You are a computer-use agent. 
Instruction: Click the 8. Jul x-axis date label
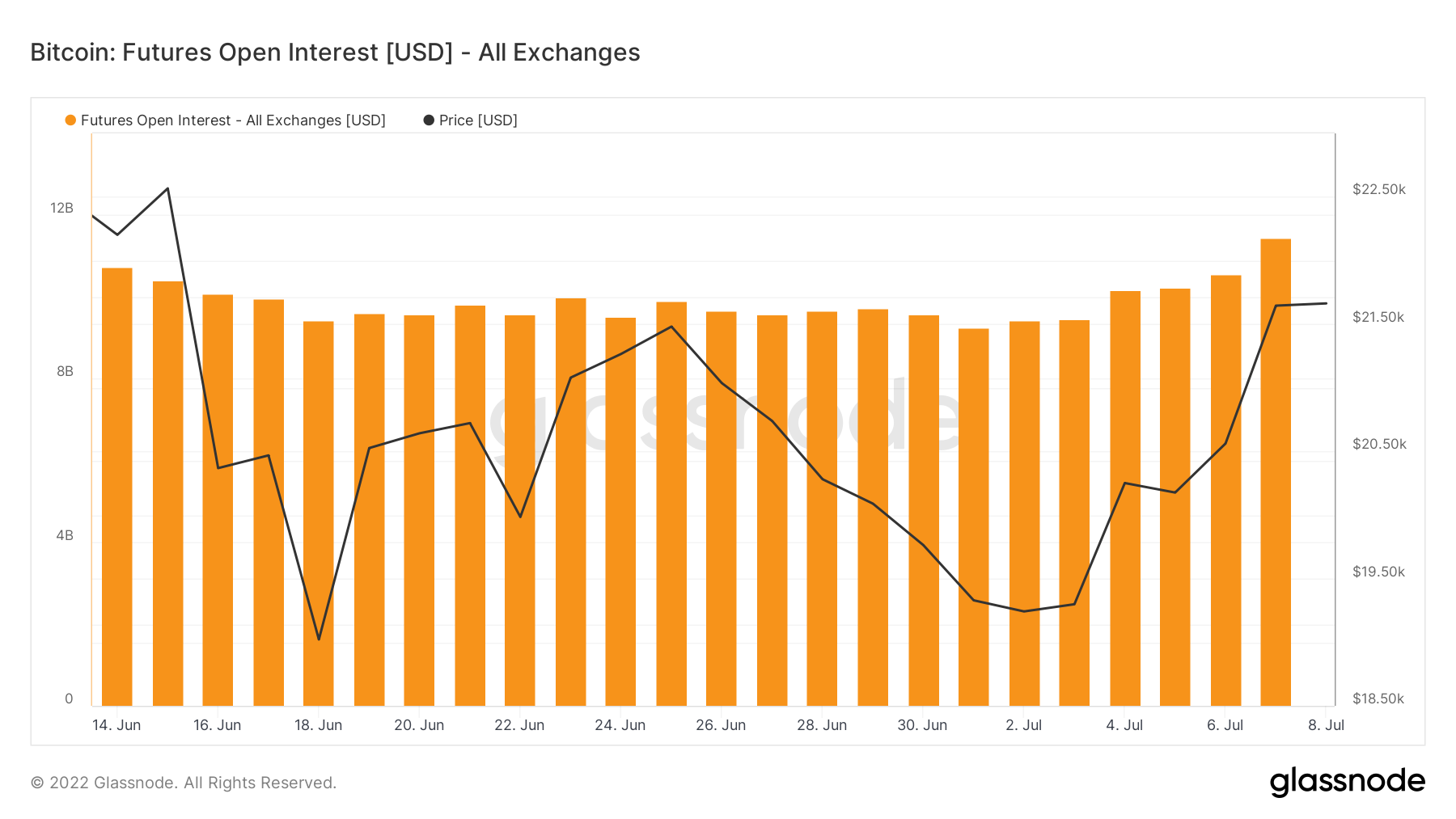1326,725
